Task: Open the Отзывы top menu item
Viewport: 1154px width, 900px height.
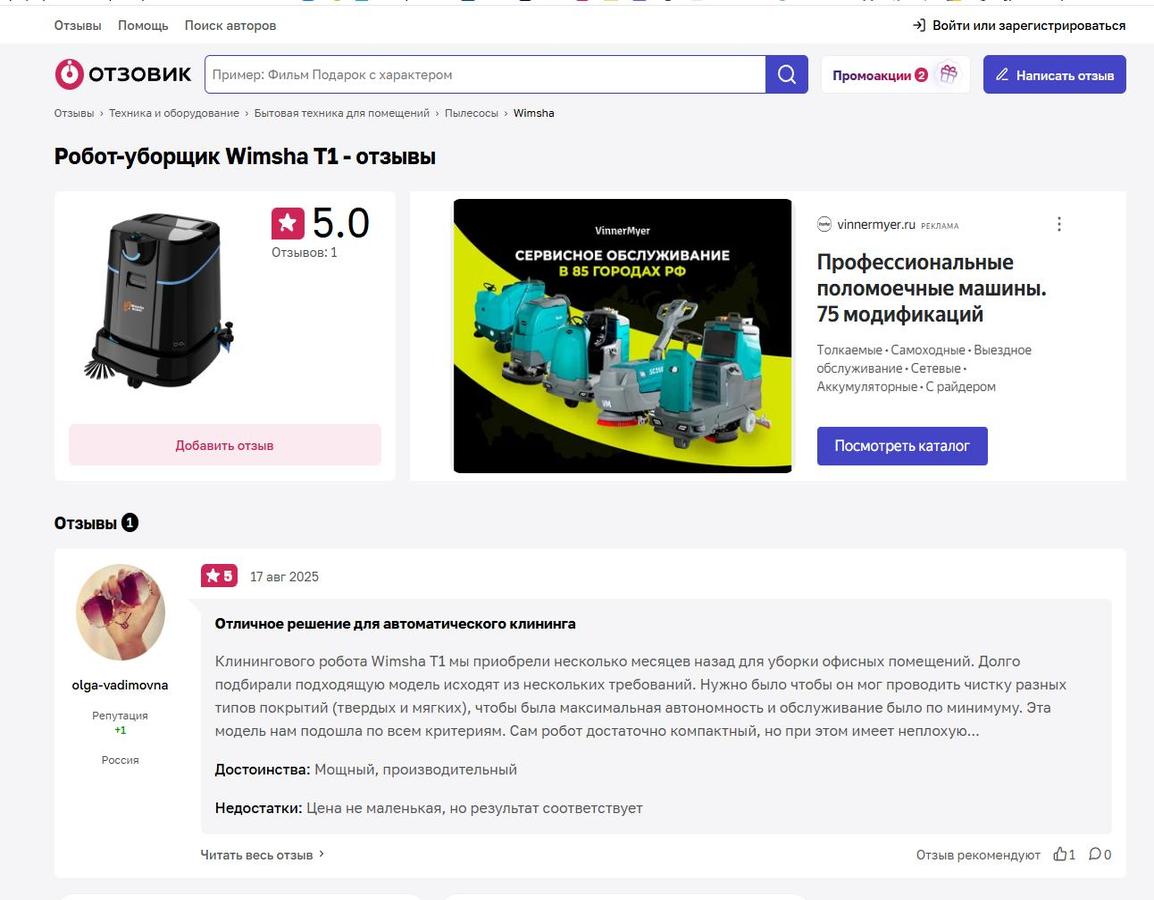Action: (77, 25)
